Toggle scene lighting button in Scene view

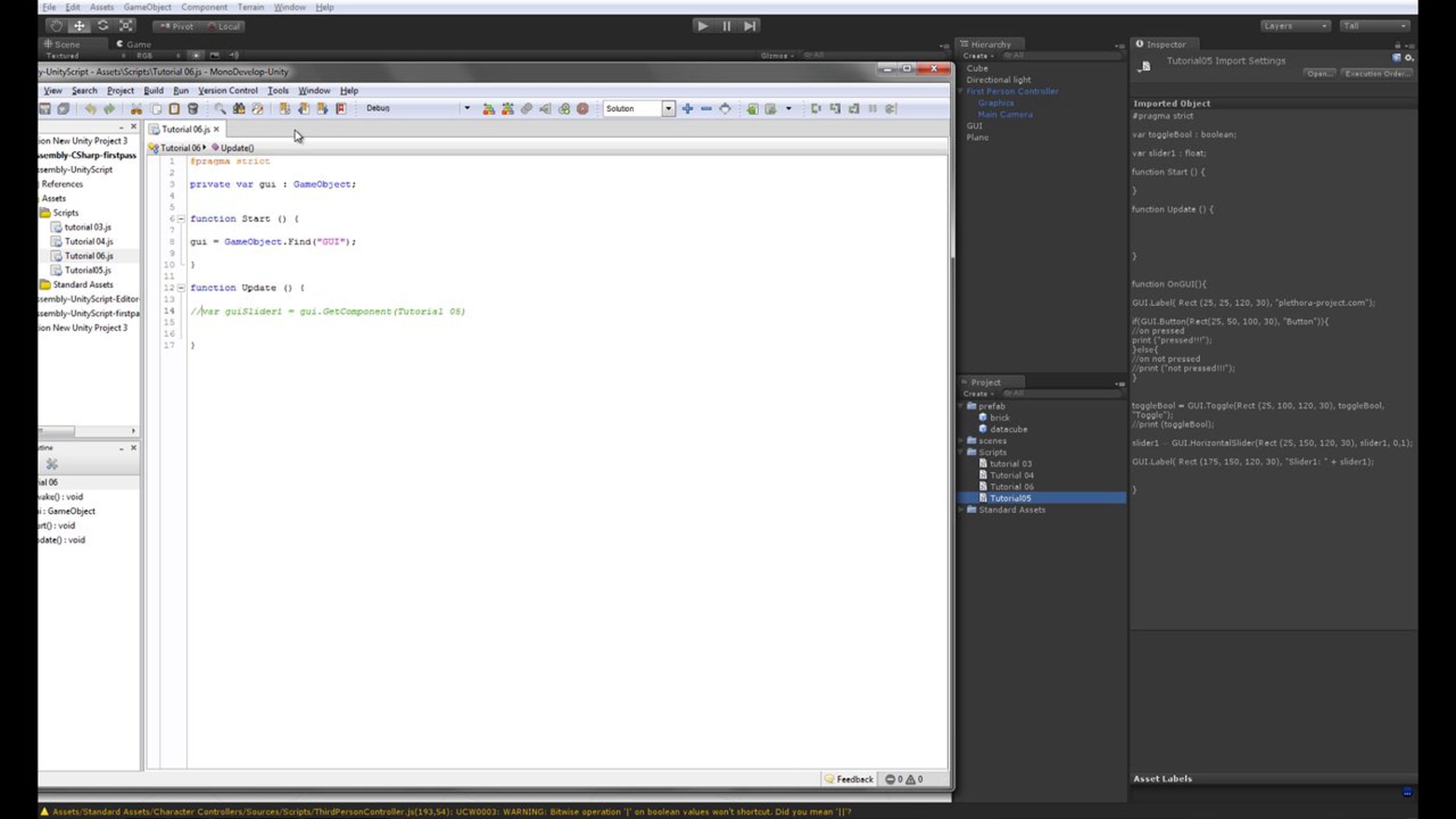coord(196,55)
